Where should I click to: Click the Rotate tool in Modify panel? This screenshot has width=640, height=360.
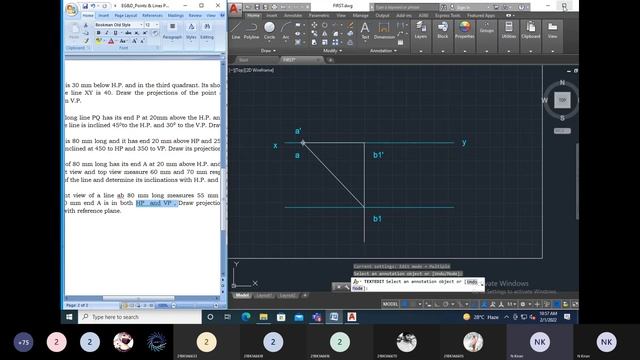pyautogui.click(x=324, y=25)
